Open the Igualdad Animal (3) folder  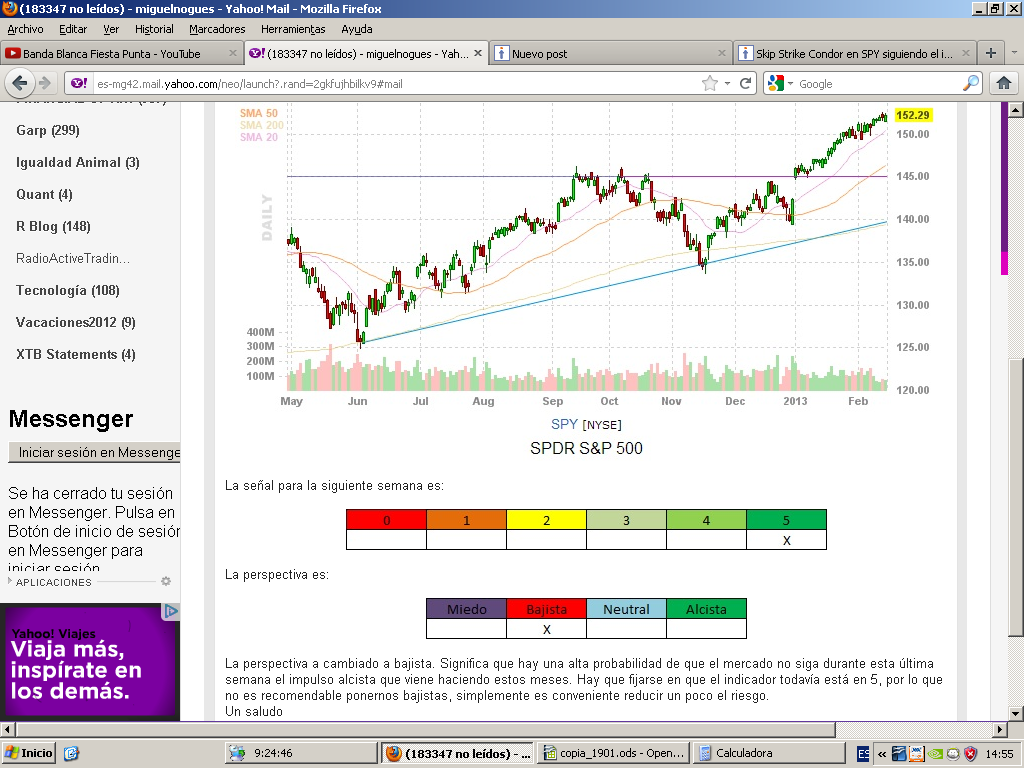pyautogui.click(x=78, y=162)
